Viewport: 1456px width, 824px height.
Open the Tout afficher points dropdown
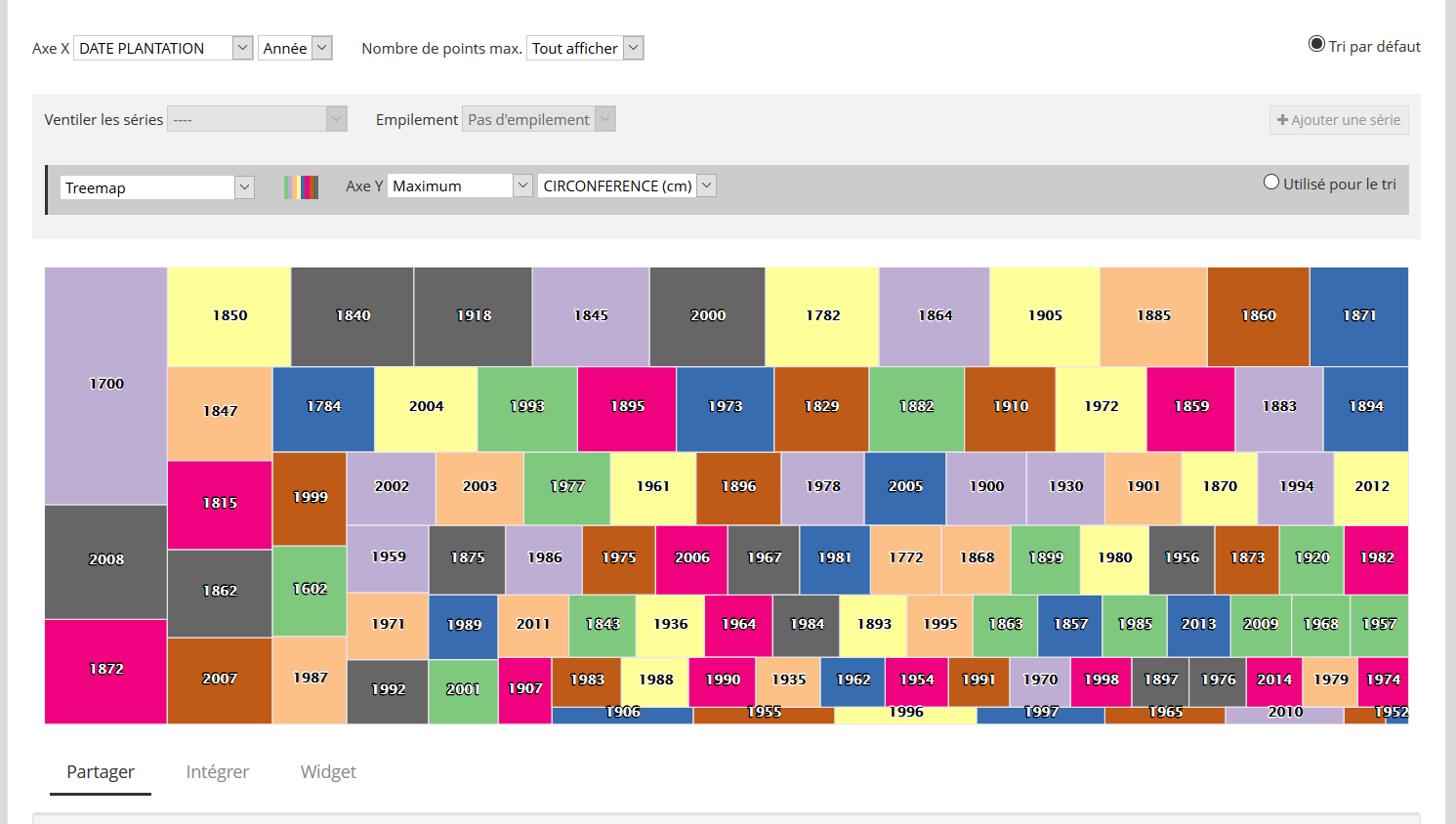point(584,48)
